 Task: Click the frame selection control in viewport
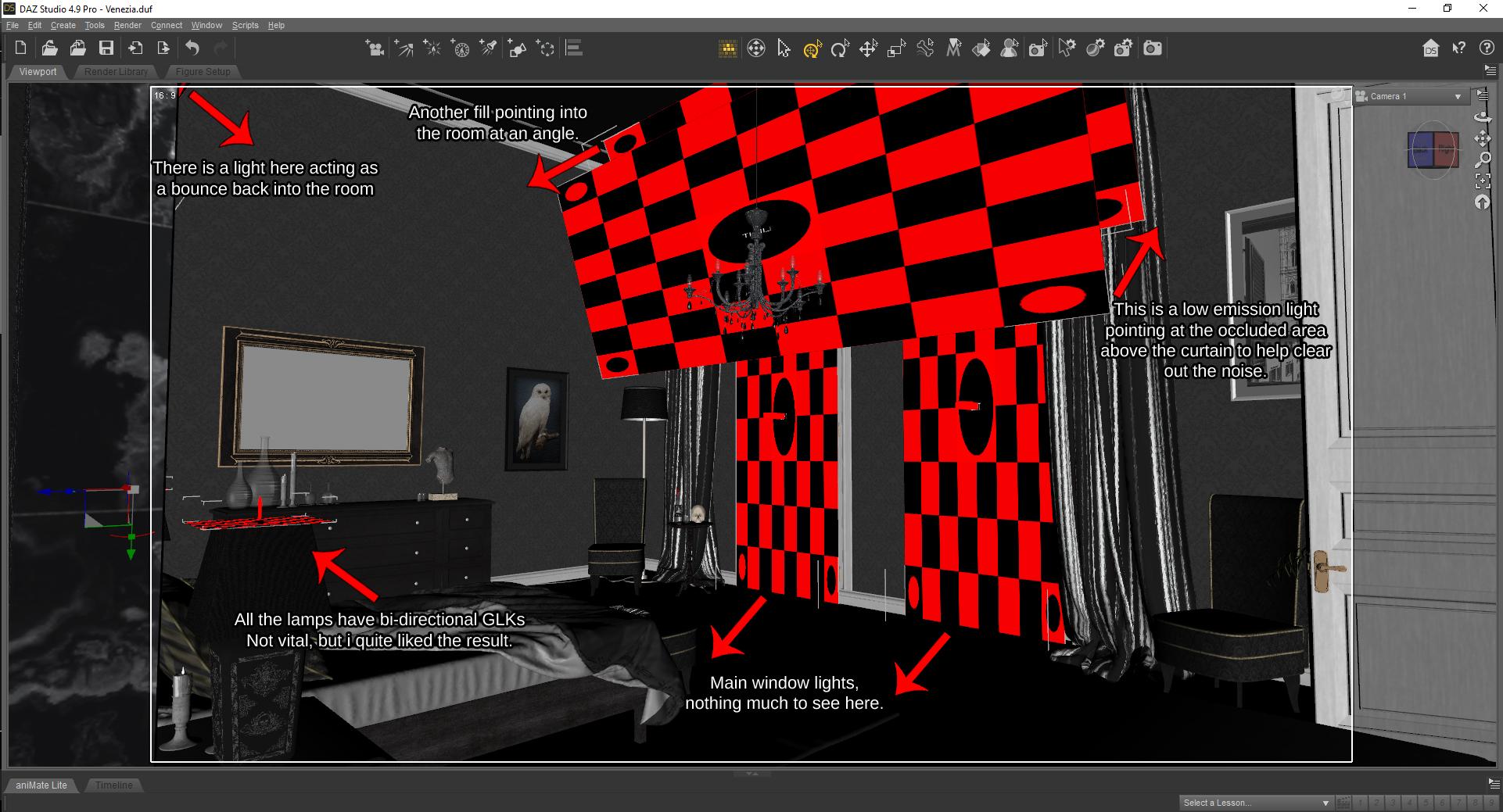[1483, 181]
